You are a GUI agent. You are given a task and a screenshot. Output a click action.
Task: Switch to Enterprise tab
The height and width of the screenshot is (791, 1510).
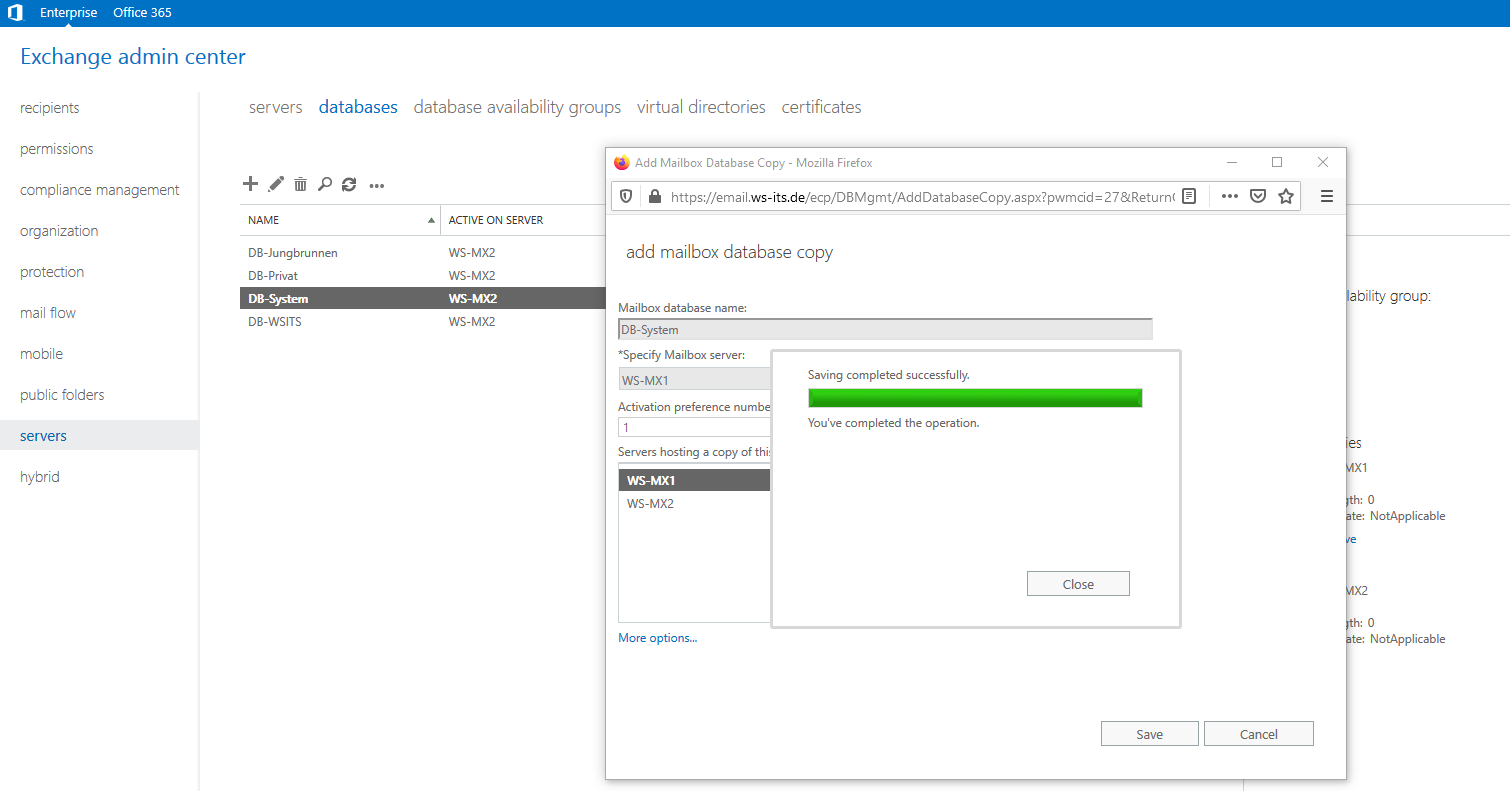[x=69, y=13]
